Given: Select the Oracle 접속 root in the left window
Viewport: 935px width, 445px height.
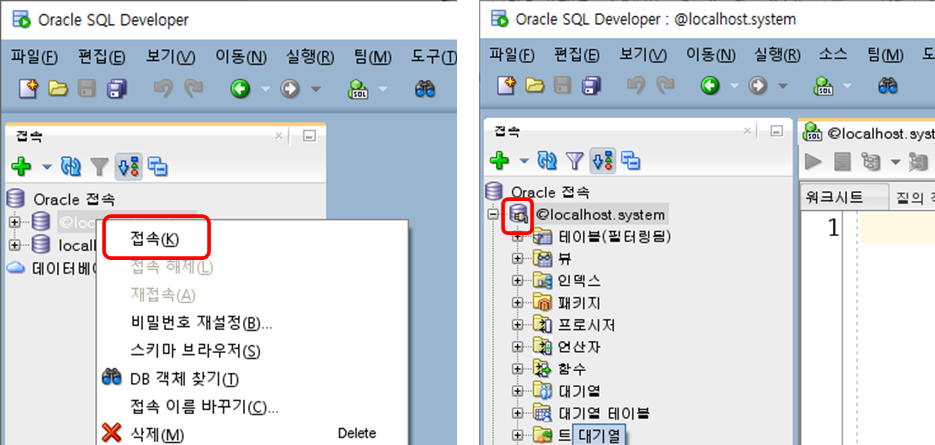Looking at the screenshot, I should click(x=74, y=199).
